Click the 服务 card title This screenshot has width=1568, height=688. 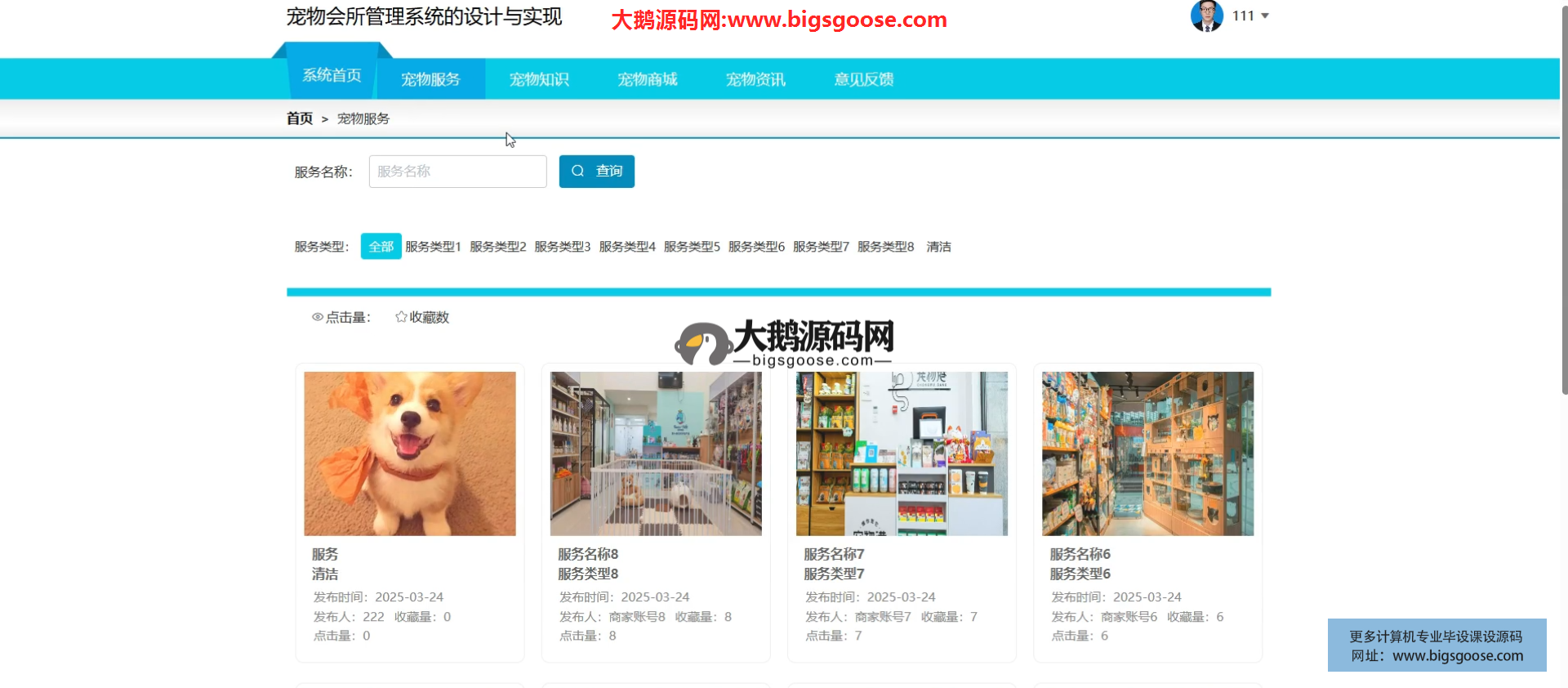click(x=325, y=554)
